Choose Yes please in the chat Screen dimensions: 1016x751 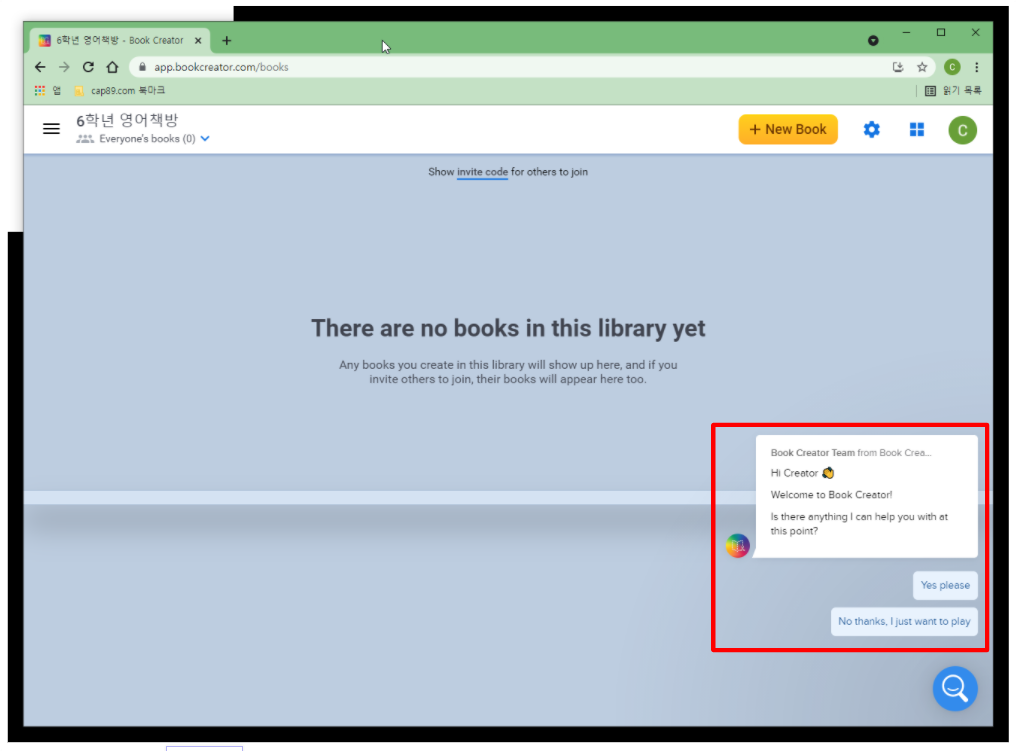[945, 585]
